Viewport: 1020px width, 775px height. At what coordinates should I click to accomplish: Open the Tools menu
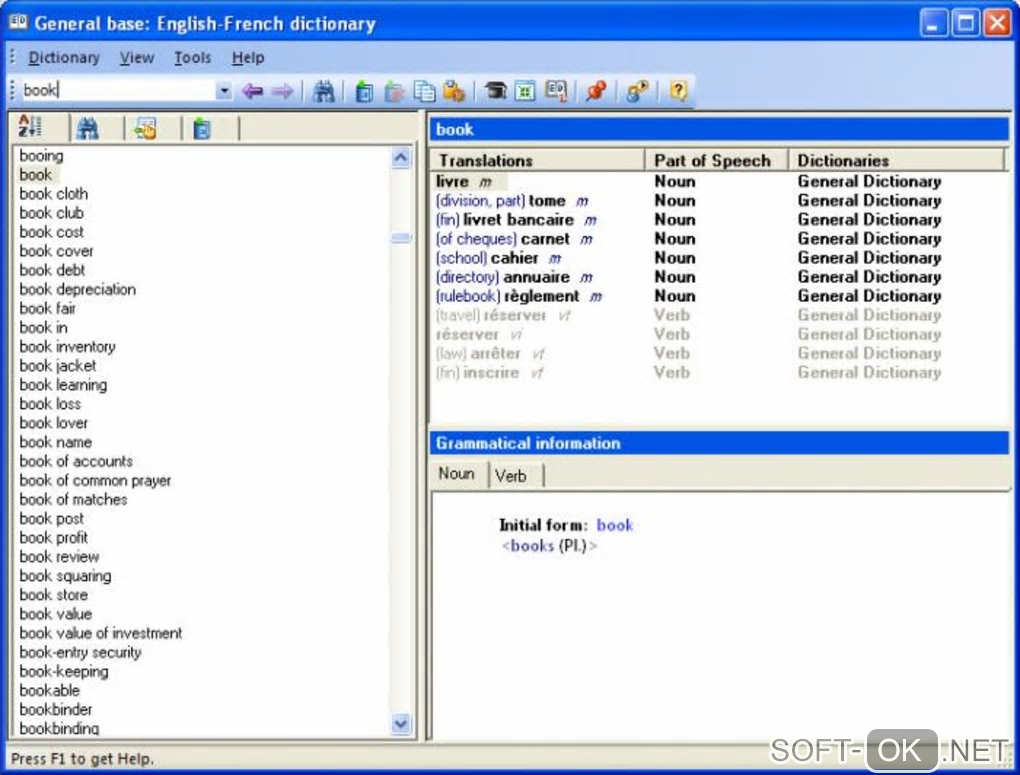(193, 58)
